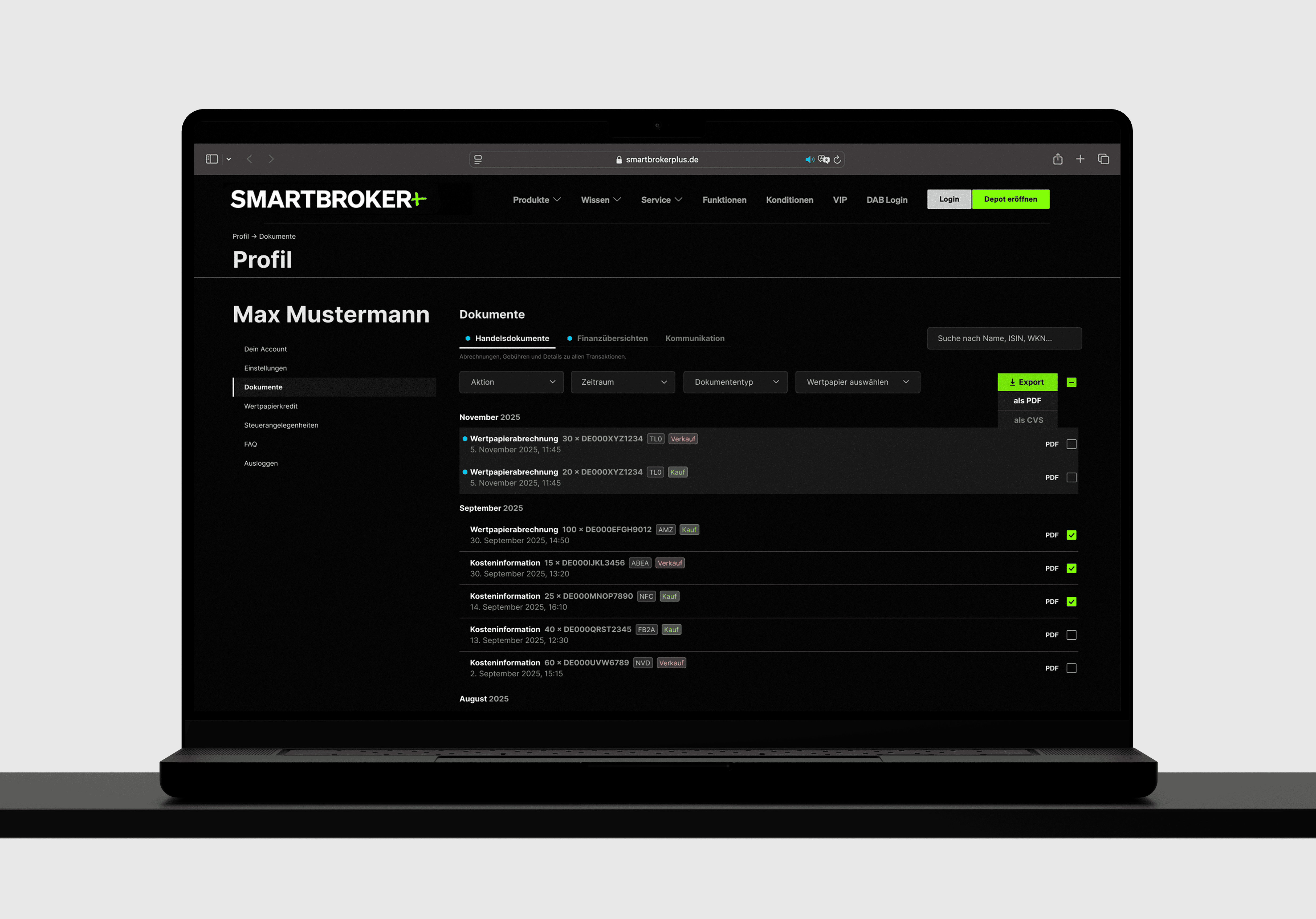Click the reader view icon in address bar
Viewport: 1316px width, 919px height.
click(478, 159)
